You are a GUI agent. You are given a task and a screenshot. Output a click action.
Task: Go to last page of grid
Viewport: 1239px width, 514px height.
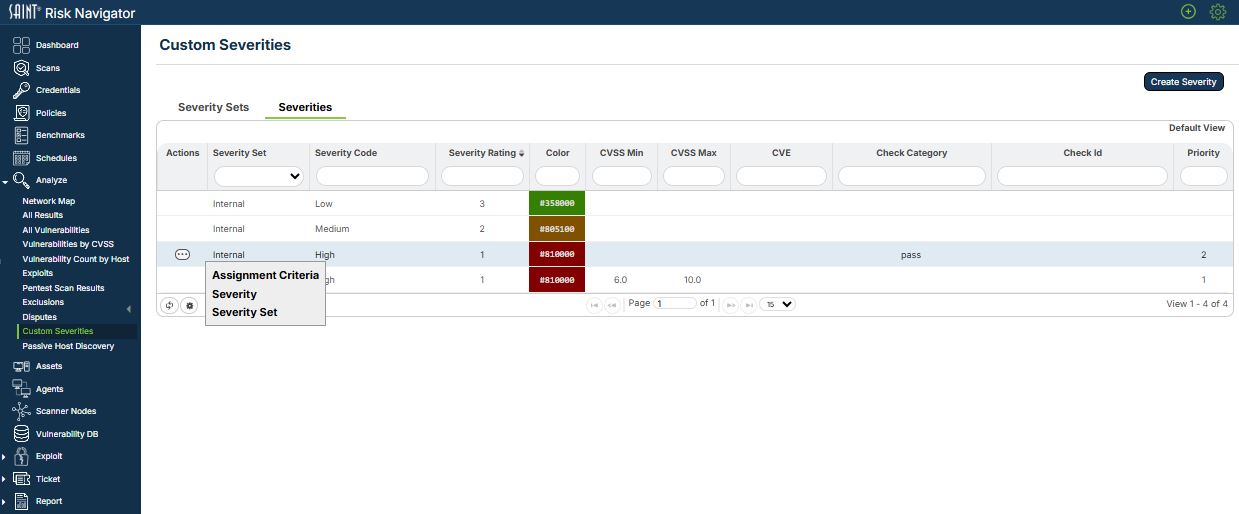[748, 304]
